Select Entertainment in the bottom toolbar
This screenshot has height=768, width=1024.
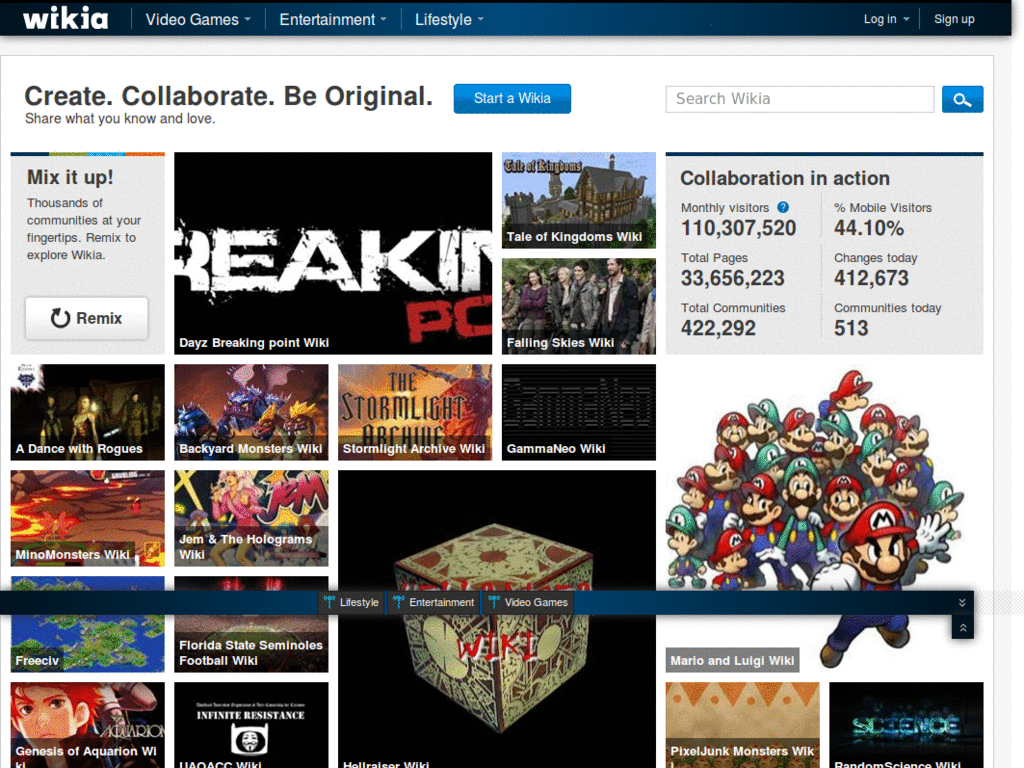[x=434, y=602]
